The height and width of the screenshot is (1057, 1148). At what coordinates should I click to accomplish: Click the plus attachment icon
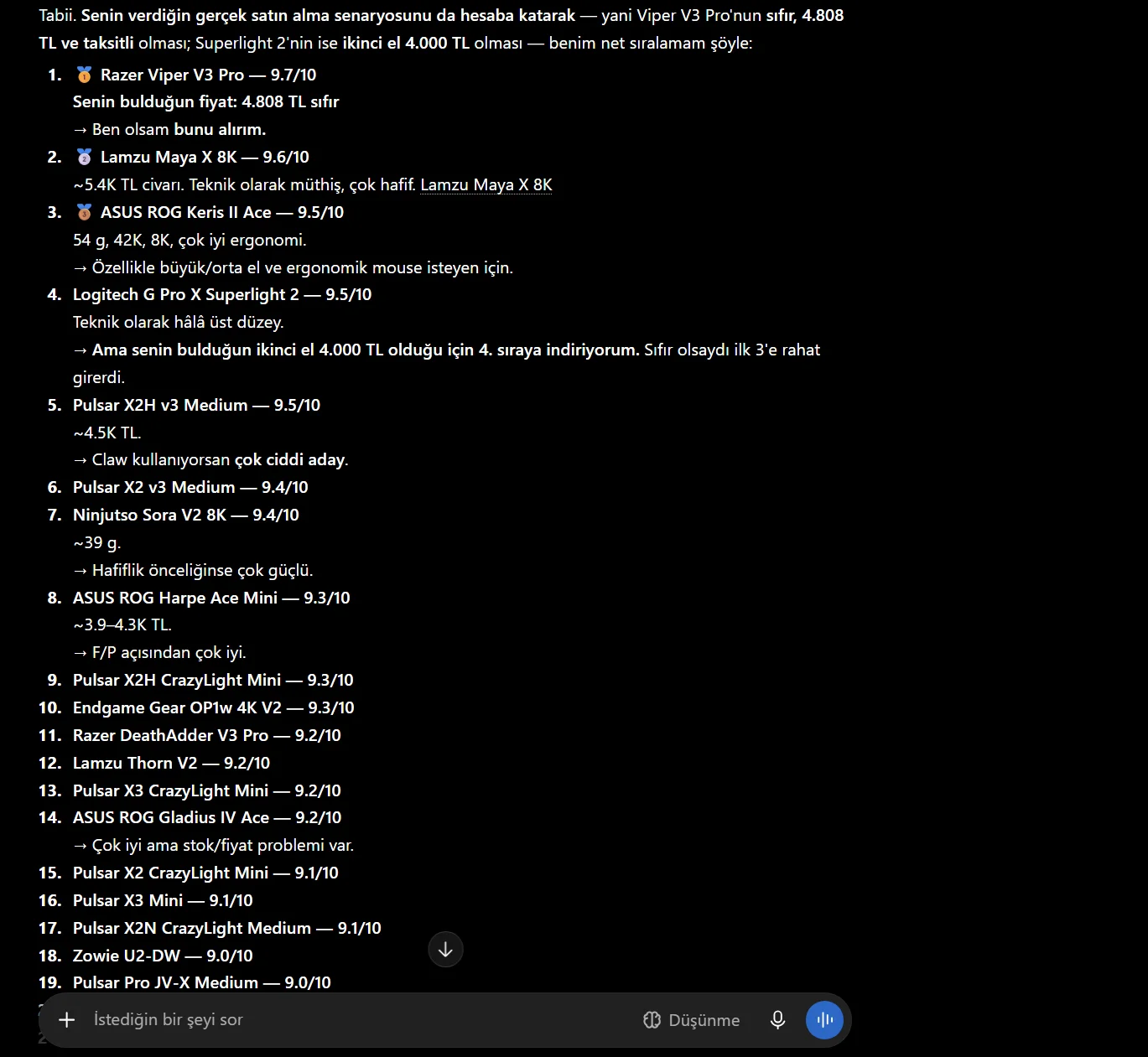pyautogui.click(x=67, y=1019)
